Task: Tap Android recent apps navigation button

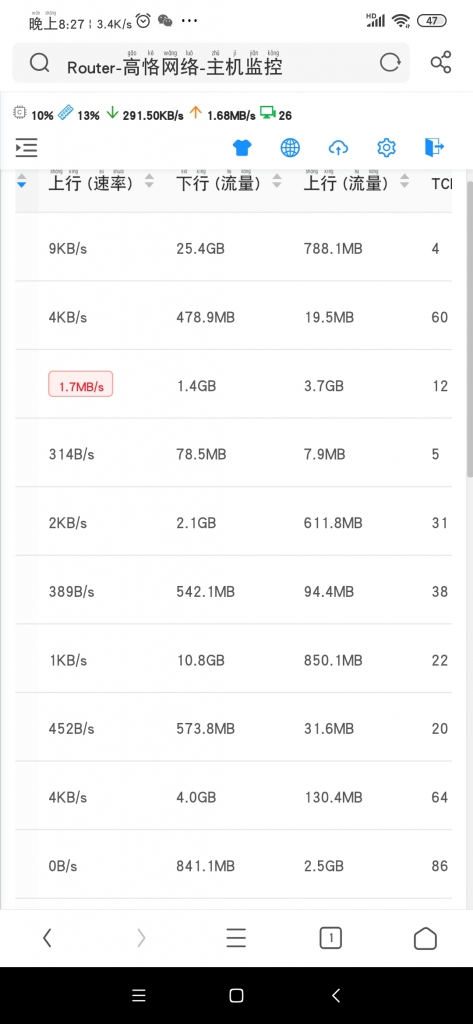Action: coord(139,995)
